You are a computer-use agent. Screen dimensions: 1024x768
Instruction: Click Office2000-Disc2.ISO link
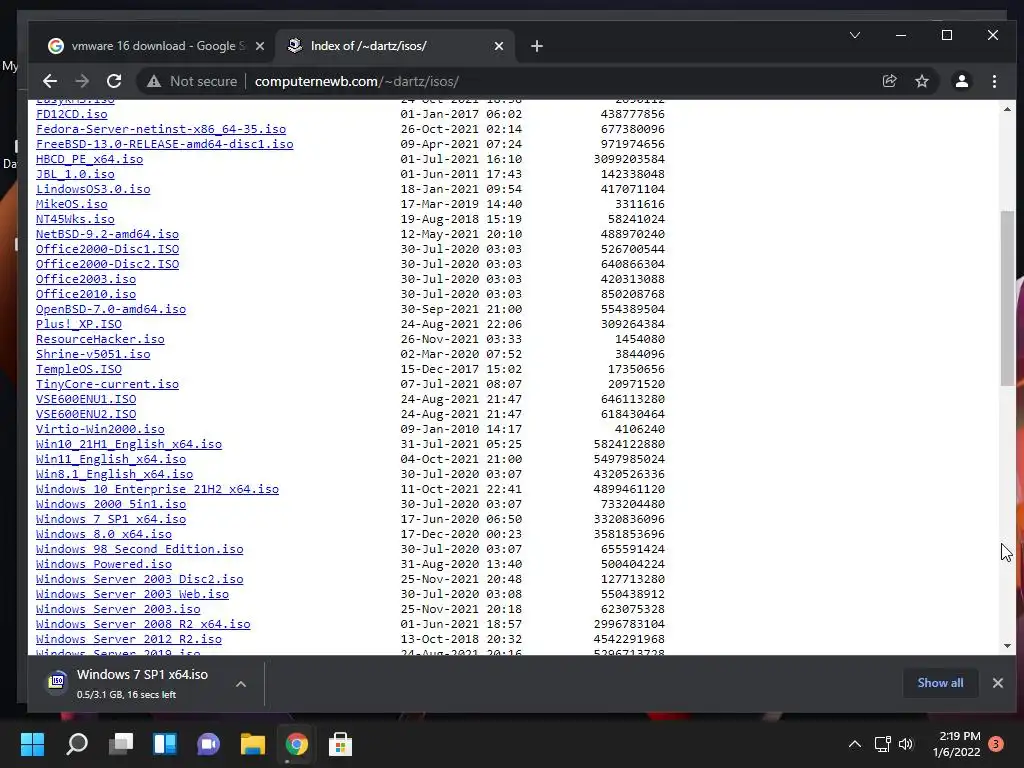pyautogui.click(x=107, y=264)
